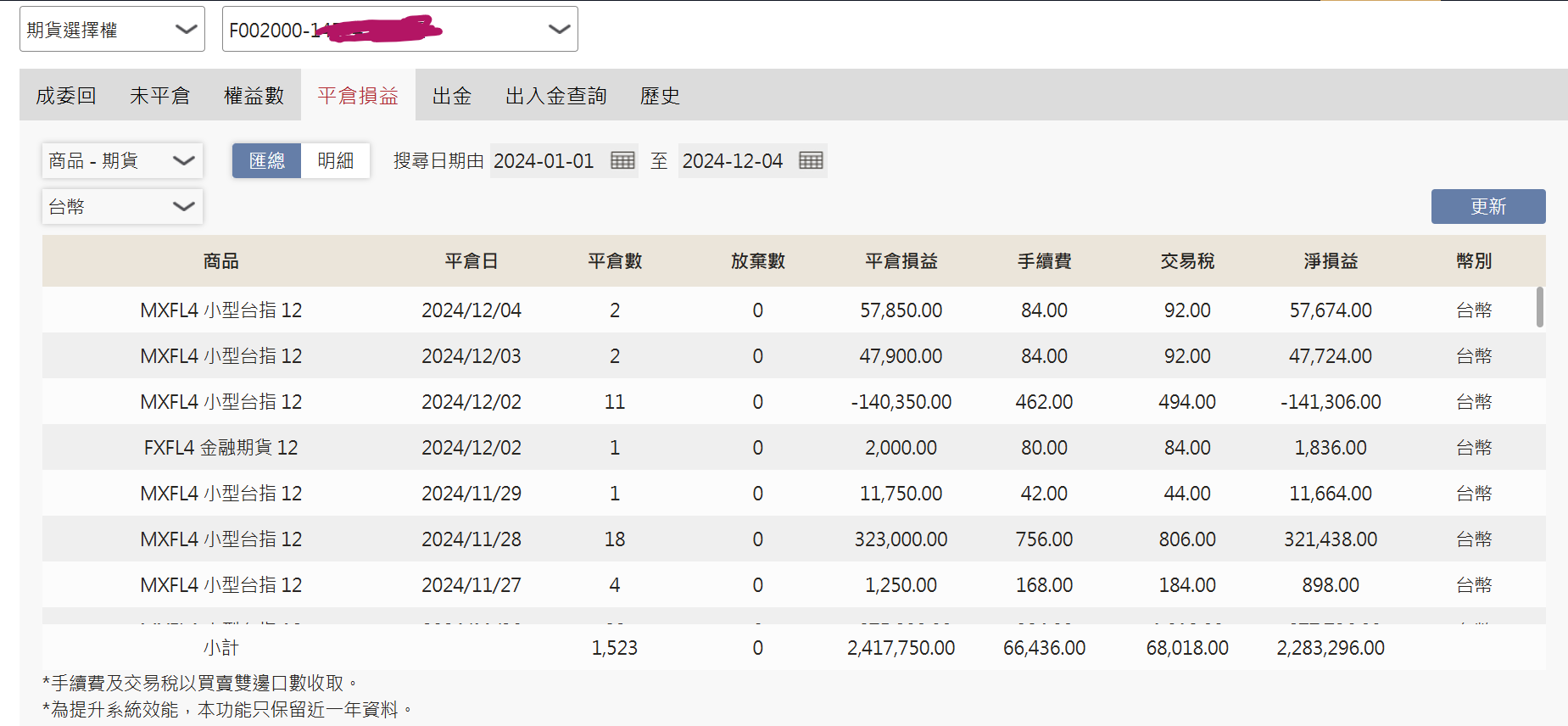Expand the 商品 - 期貨 product filter dropdown
This screenshot has width=1568, height=726.
[x=122, y=160]
